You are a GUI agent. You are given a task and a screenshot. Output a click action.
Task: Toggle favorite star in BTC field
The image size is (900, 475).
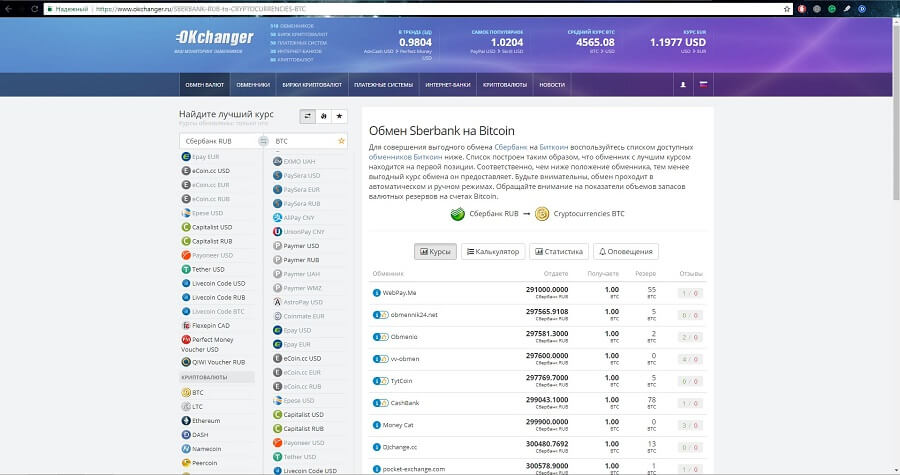pos(341,141)
